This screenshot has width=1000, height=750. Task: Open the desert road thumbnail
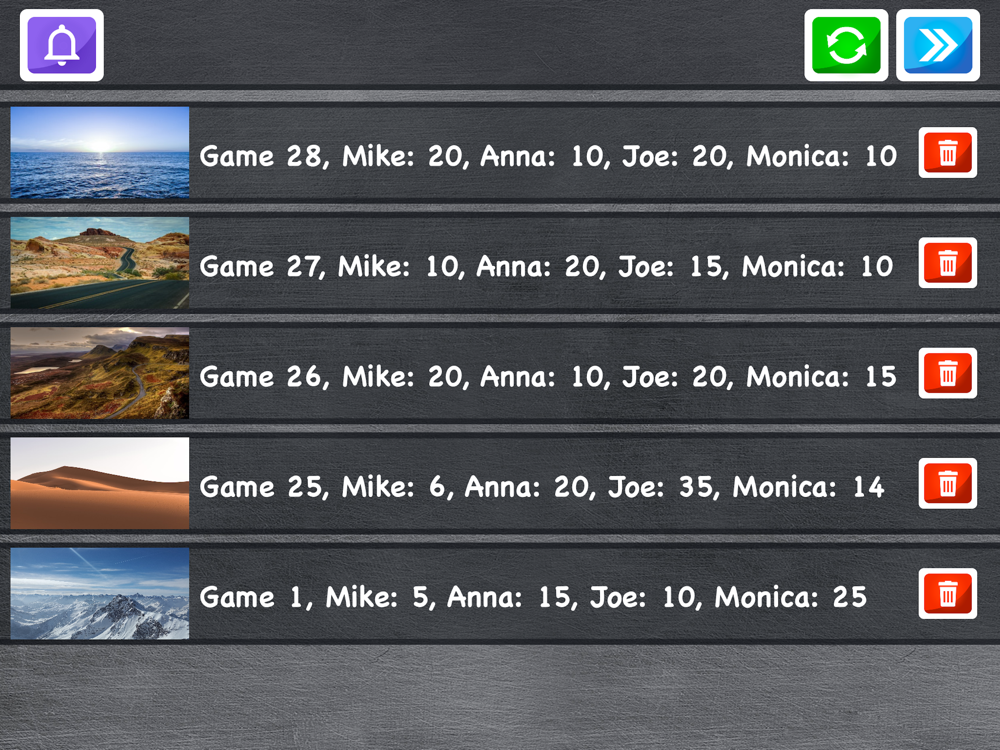[99, 263]
